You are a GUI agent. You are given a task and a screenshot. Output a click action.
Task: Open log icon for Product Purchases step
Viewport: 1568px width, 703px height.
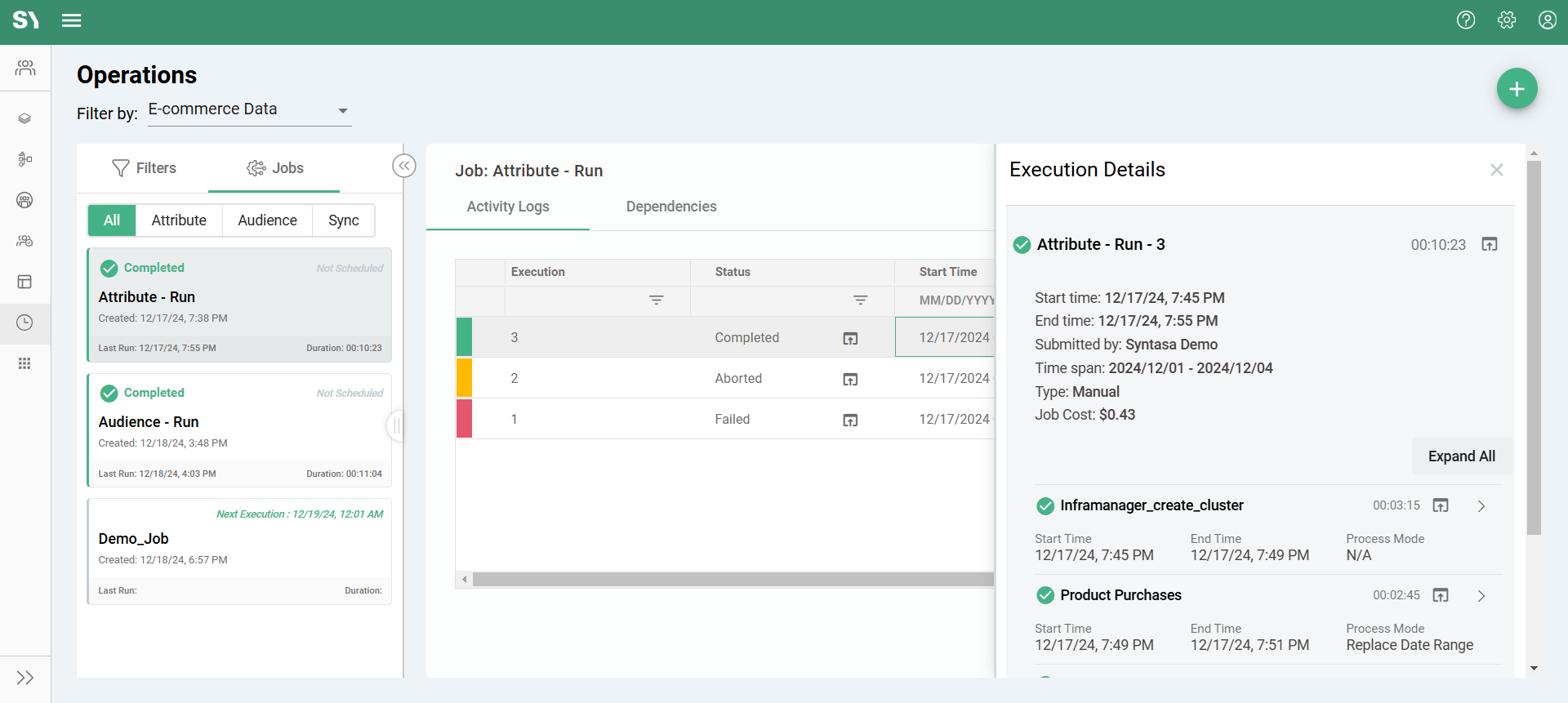1441,595
